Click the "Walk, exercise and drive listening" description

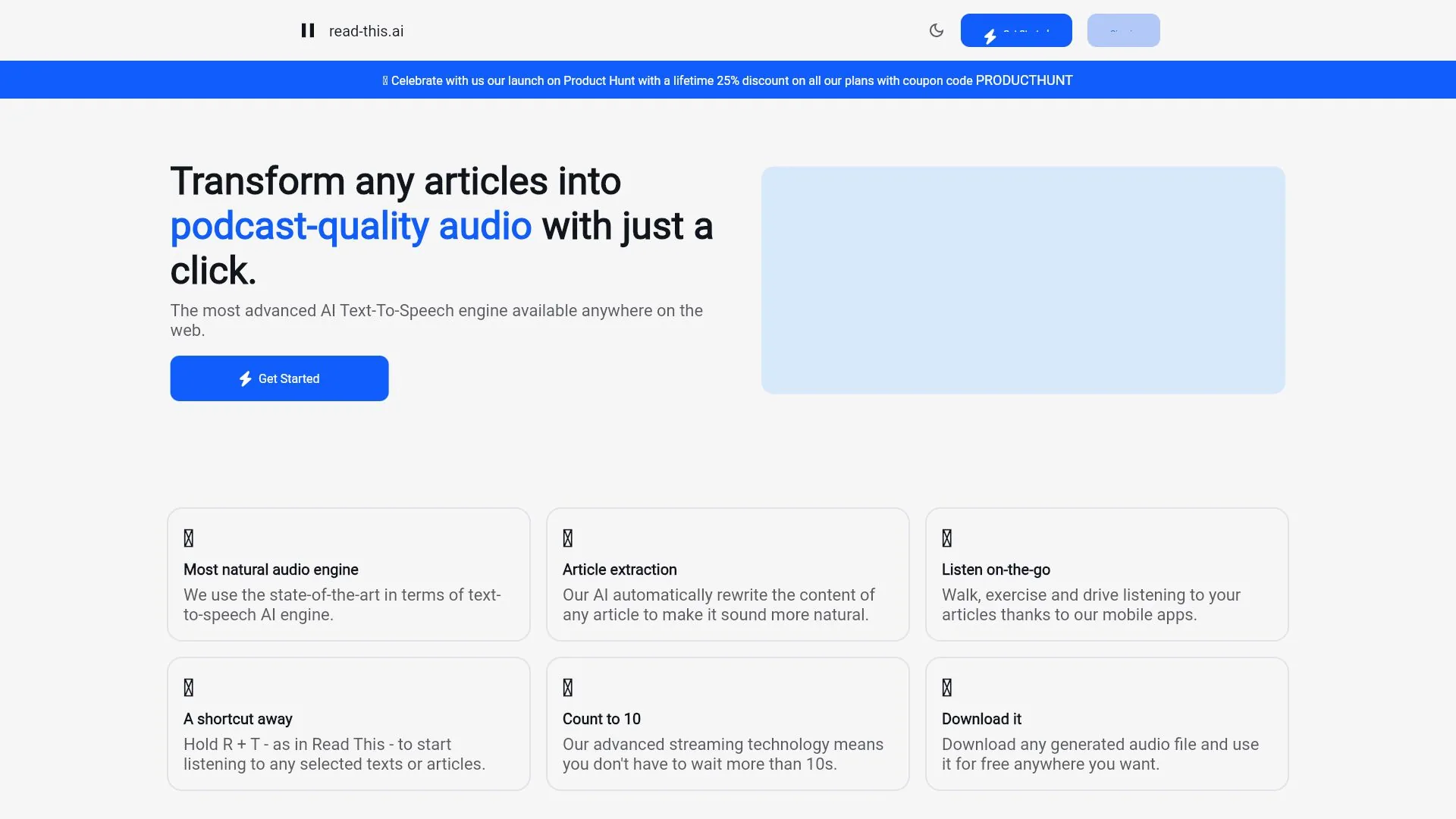(1091, 604)
